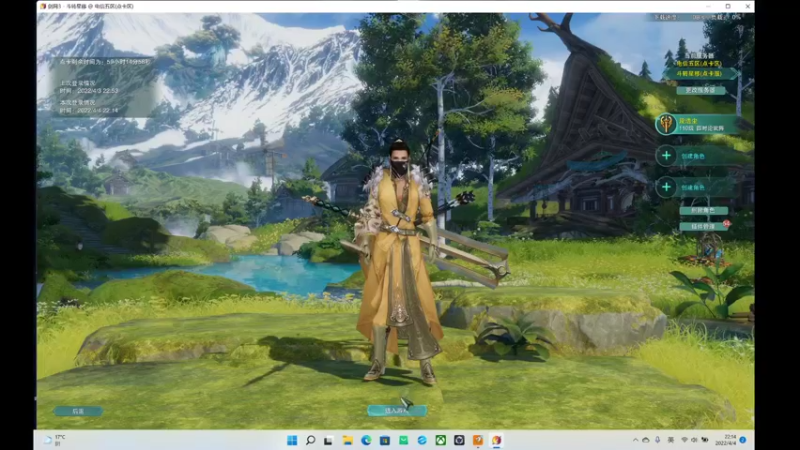Screen dimensions: 800x450
Task: Click the battery tray icon
Action: click(x=705, y=440)
